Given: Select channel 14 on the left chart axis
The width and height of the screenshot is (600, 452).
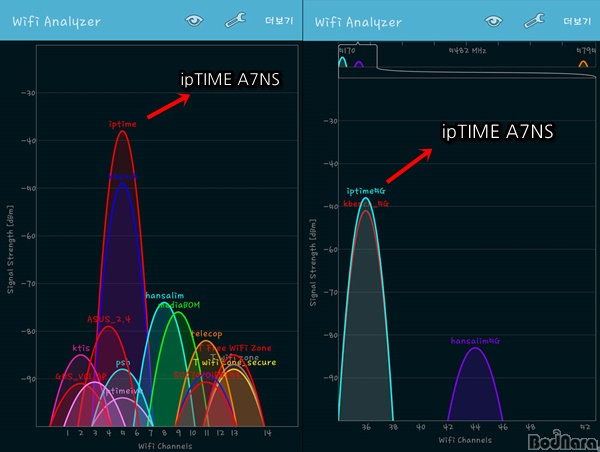Looking at the screenshot, I should point(267,433).
